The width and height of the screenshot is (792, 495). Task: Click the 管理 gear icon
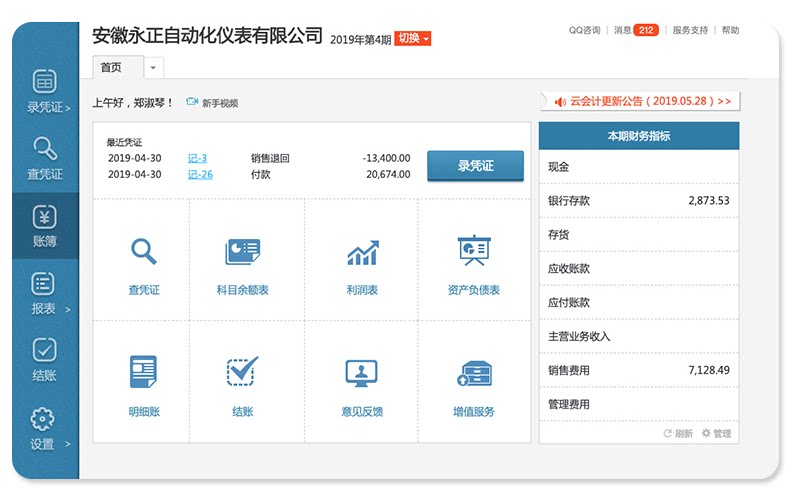click(x=706, y=433)
